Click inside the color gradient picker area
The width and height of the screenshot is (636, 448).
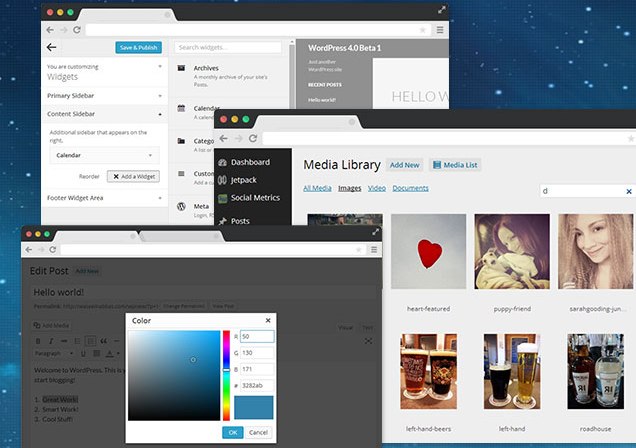pos(174,375)
